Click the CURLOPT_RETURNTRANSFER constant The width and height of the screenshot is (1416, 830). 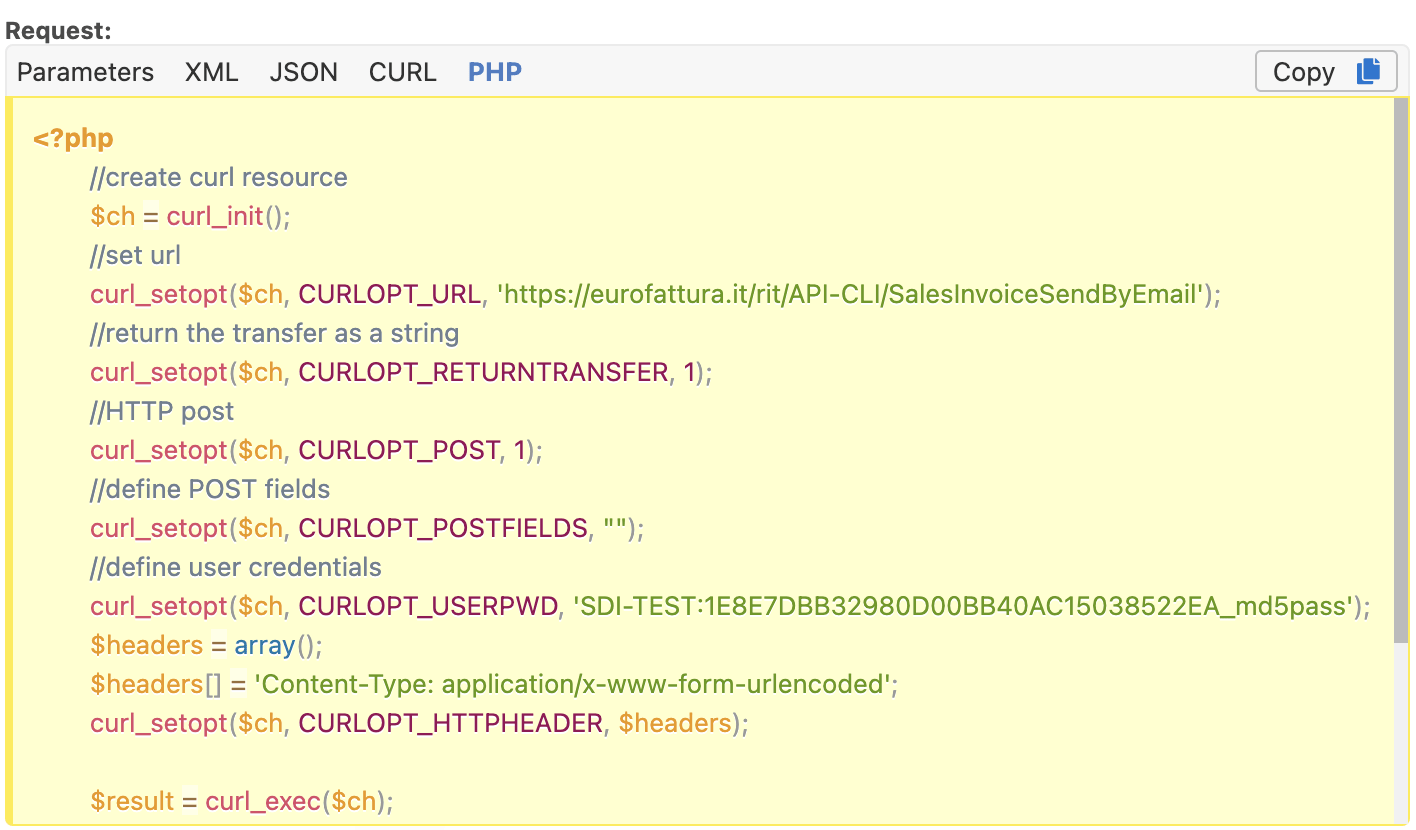click(483, 372)
